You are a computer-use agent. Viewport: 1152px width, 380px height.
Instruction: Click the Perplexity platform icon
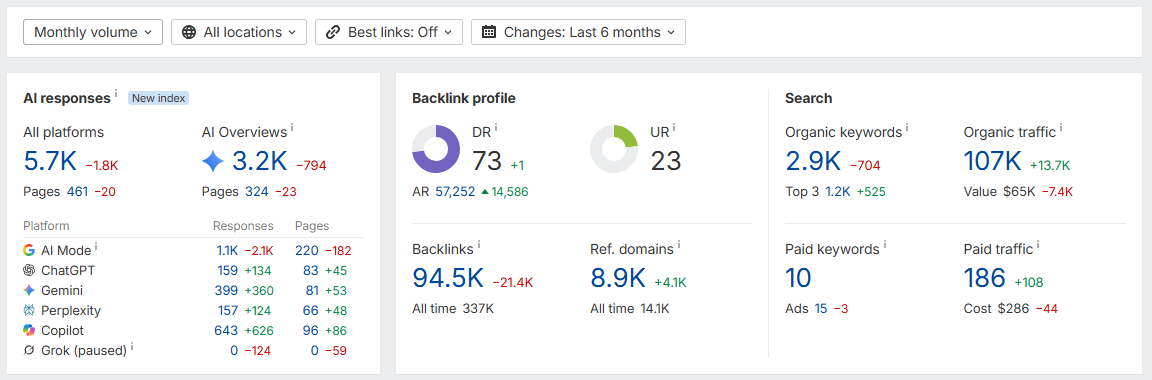tap(29, 310)
